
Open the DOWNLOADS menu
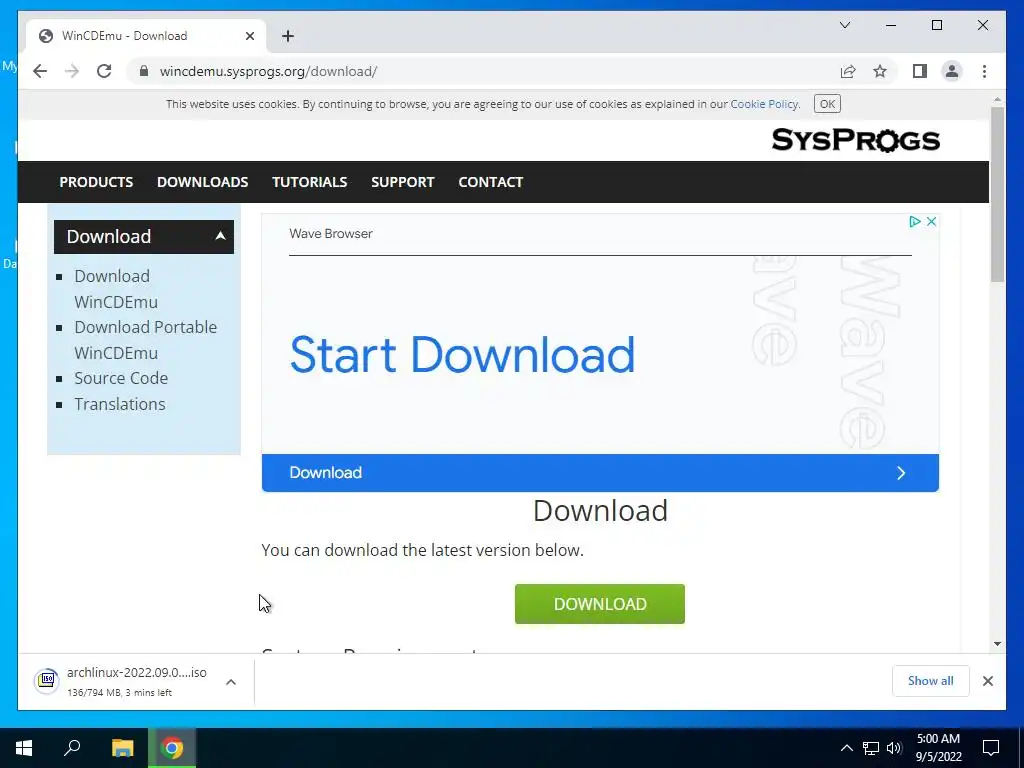coord(202,182)
